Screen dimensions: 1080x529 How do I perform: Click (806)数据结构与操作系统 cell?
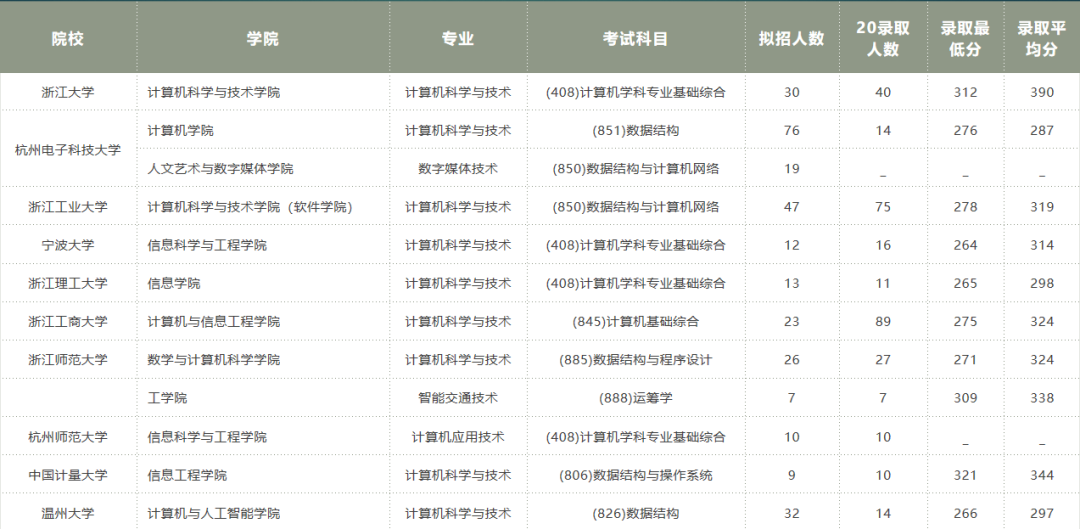pos(636,475)
